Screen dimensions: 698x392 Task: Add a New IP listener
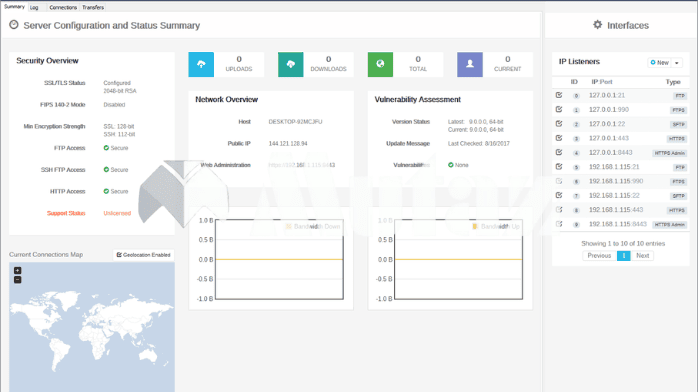(659, 63)
